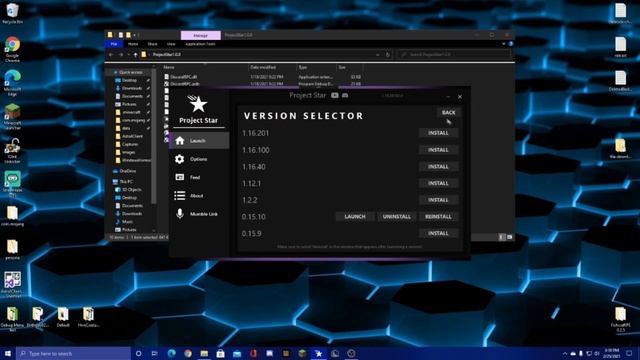Click the File Explorer search field

point(453,54)
